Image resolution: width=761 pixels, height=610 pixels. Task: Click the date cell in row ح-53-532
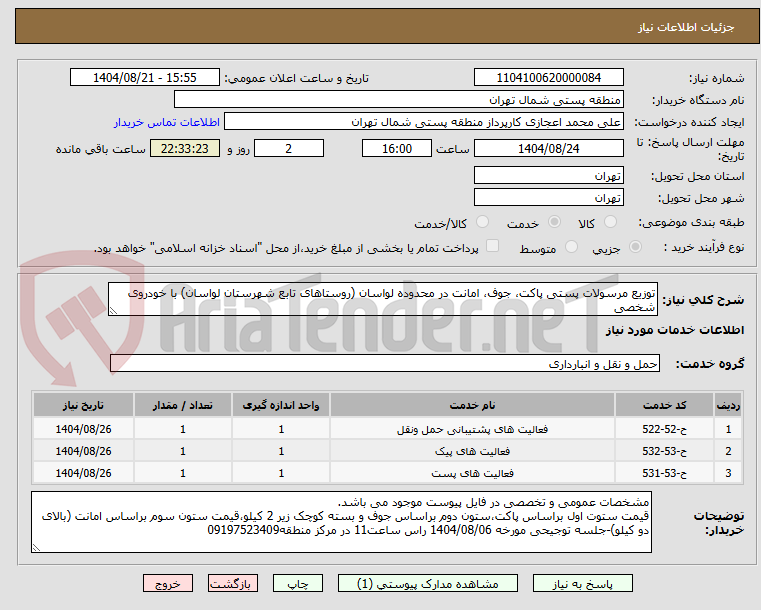[83, 451]
